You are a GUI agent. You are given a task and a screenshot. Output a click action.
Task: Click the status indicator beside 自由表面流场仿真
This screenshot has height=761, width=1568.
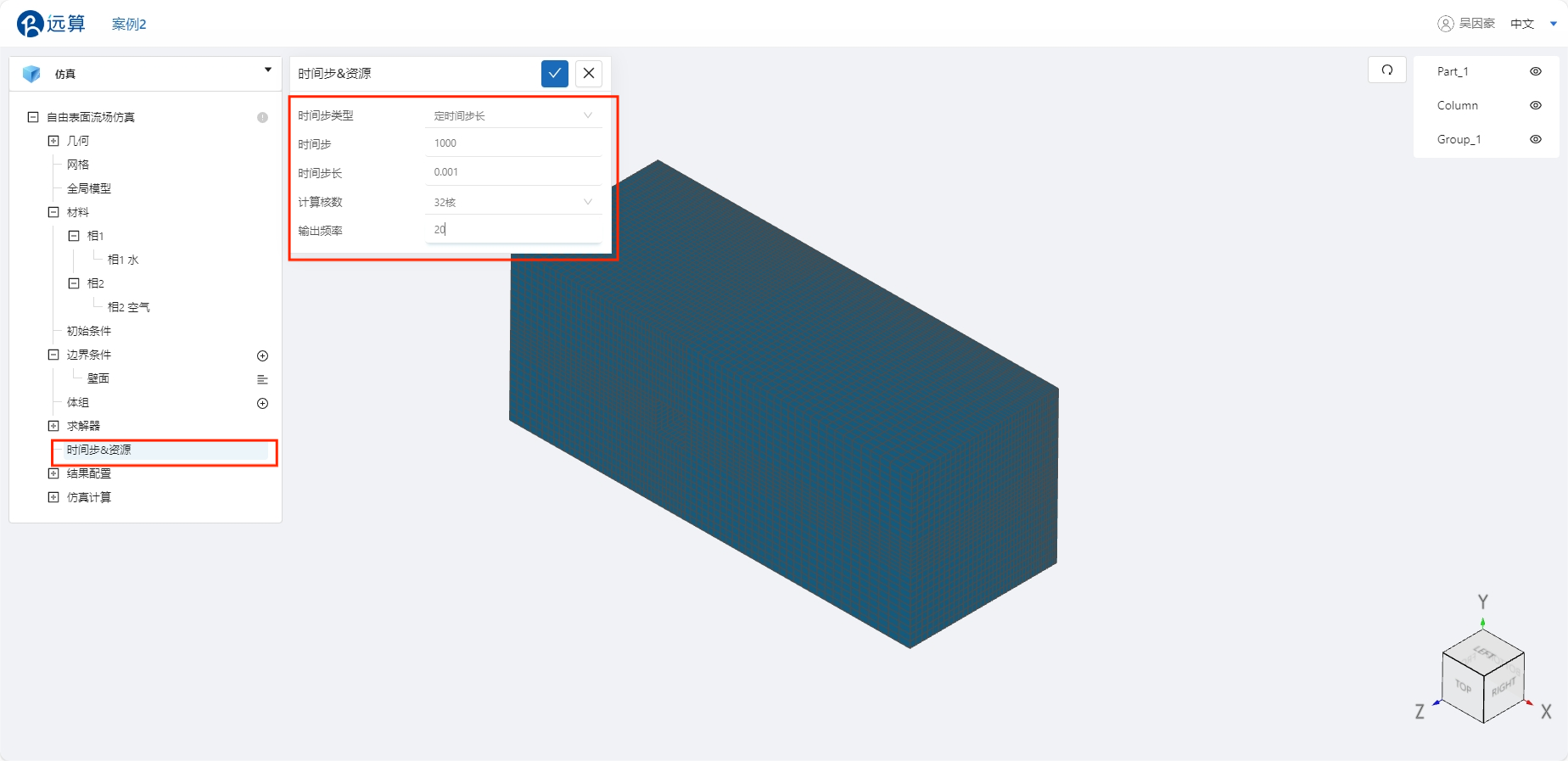coord(263,118)
